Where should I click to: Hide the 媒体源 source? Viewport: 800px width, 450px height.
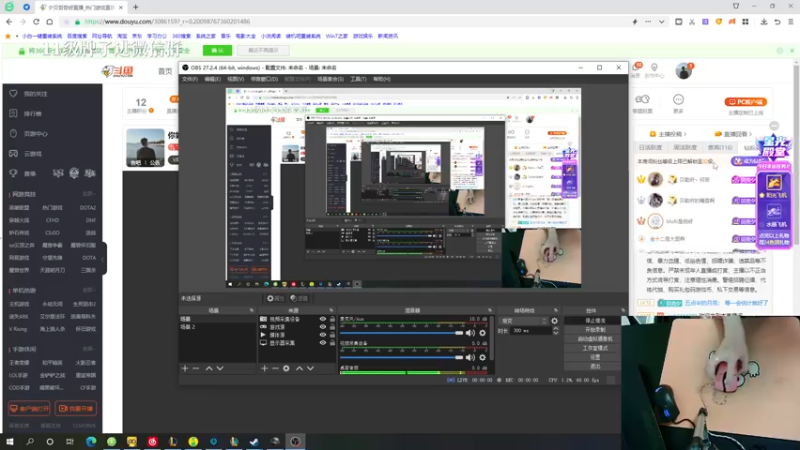[322, 335]
